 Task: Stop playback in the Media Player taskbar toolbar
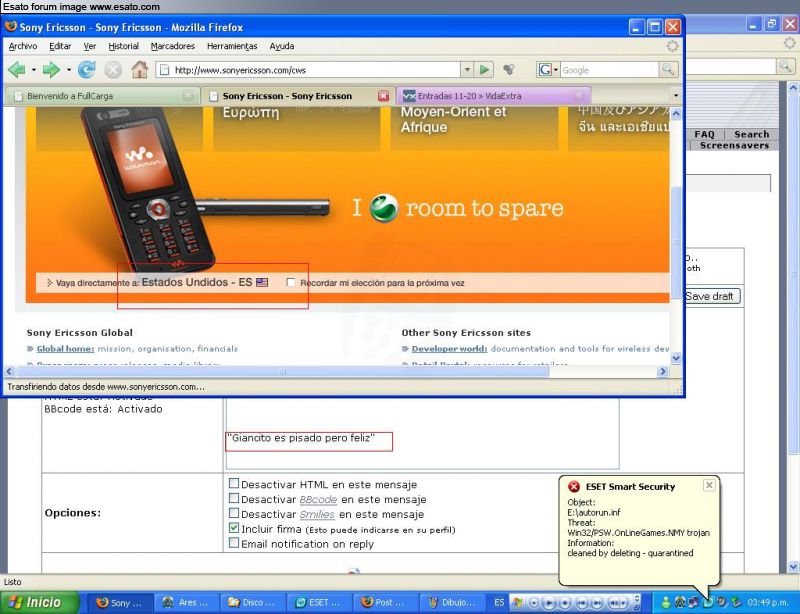[x=565, y=603]
